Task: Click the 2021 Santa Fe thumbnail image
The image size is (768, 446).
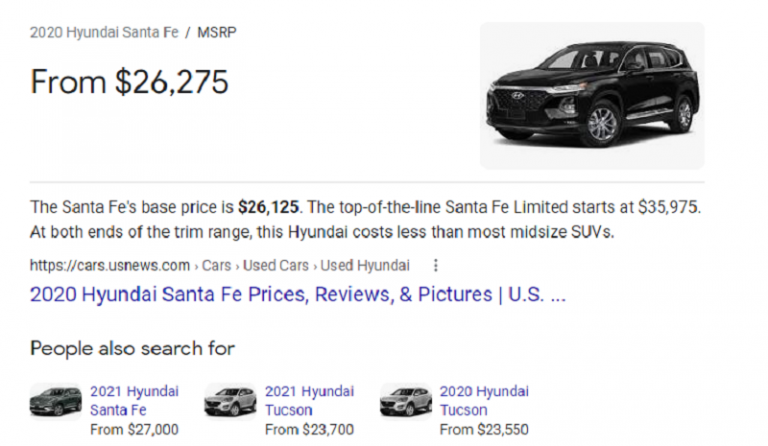Action: [56, 401]
